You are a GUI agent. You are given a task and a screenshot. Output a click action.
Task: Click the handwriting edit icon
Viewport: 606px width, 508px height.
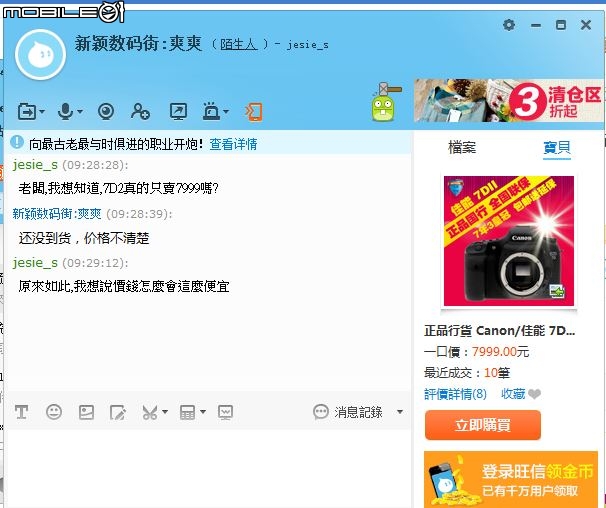tap(117, 412)
